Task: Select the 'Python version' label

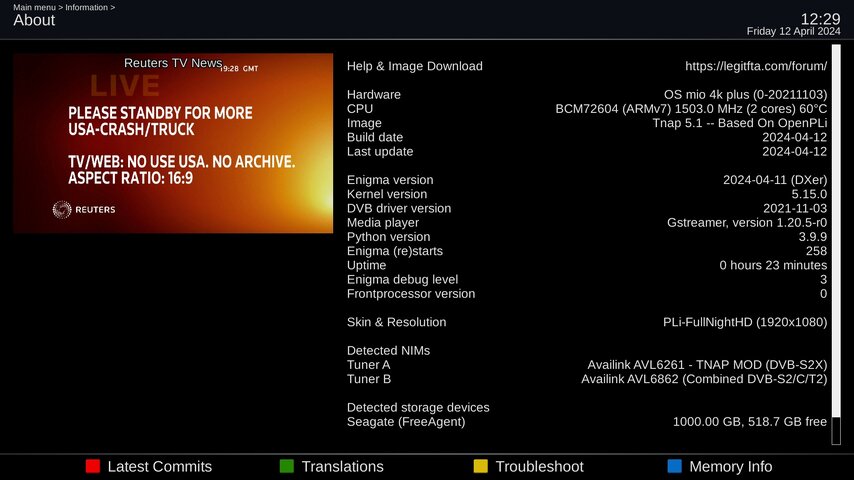Action: (388, 236)
